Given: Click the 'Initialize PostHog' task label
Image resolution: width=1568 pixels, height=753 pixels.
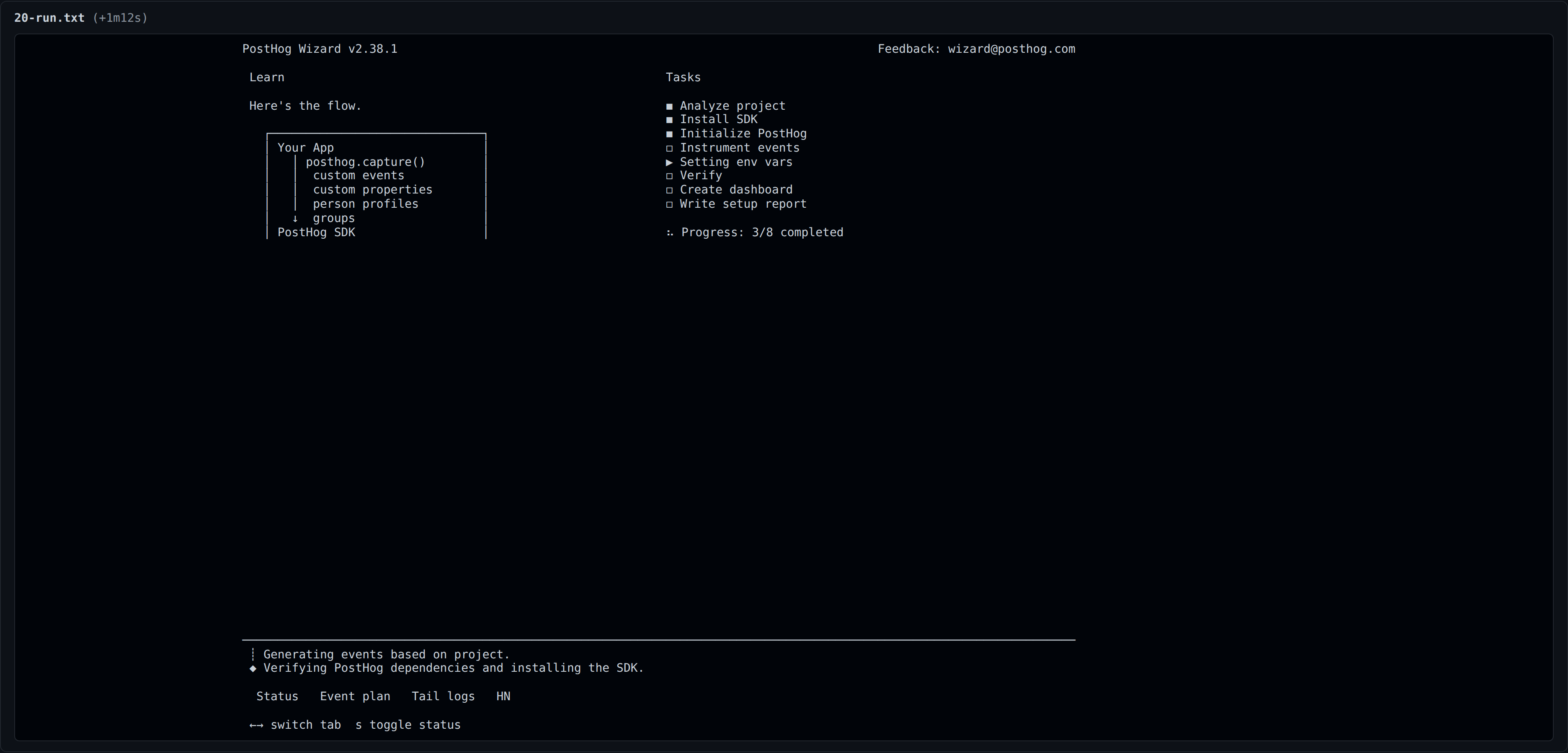Looking at the screenshot, I should click(743, 133).
